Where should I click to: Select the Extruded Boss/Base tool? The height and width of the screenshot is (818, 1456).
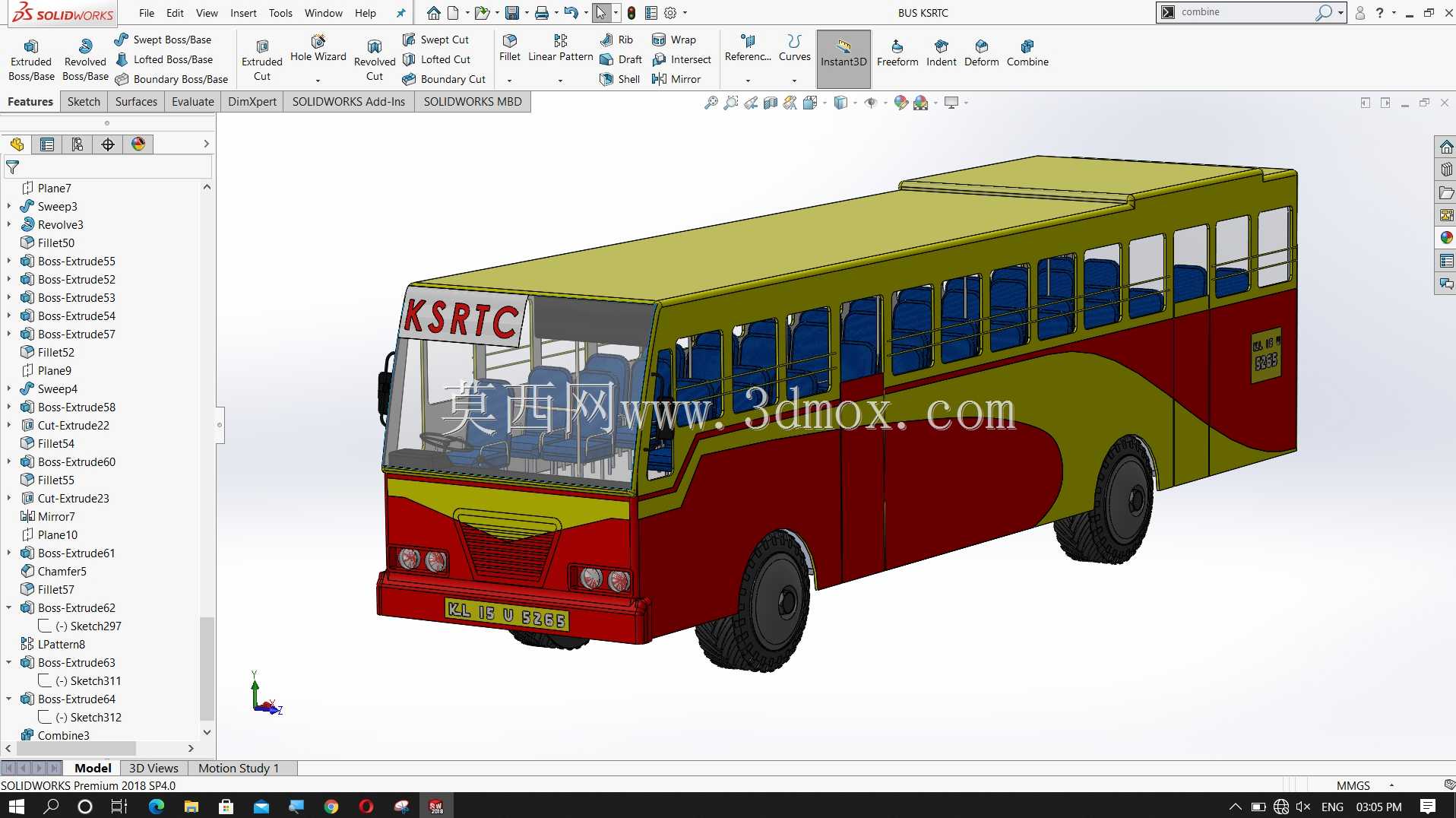[31, 59]
